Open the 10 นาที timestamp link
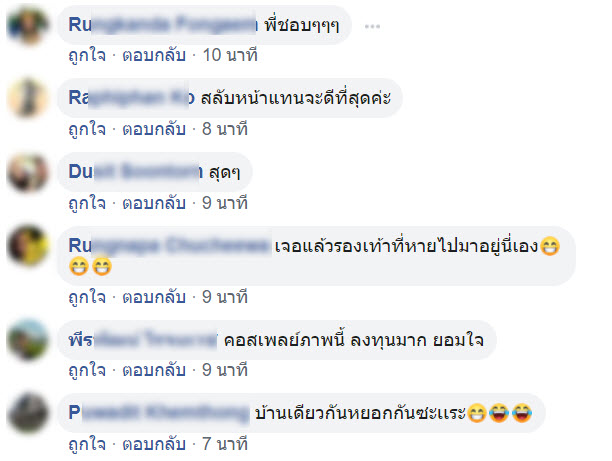 click(x=230, y=55)
